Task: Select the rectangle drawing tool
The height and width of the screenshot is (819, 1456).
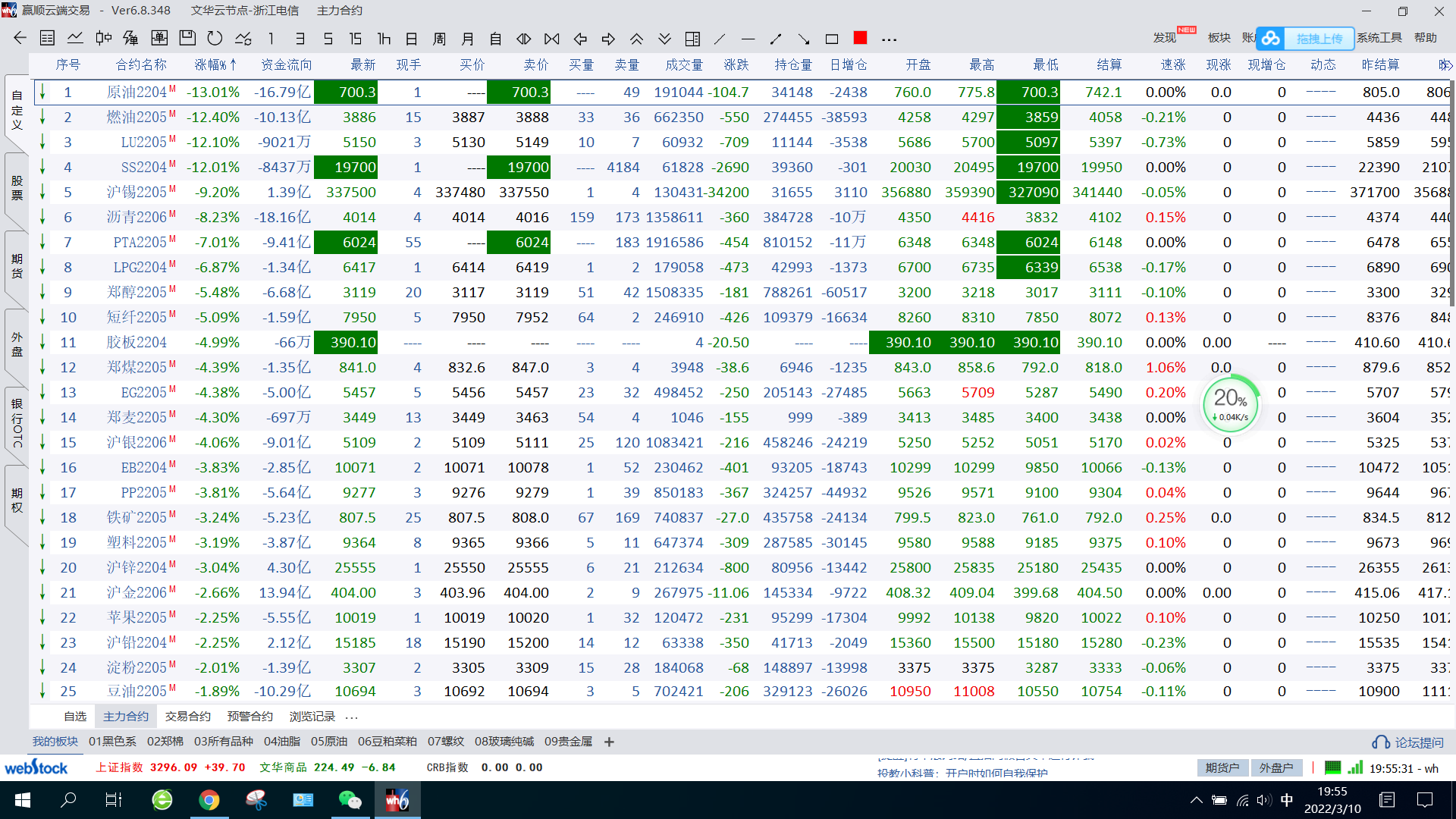Action: (832, 38)
